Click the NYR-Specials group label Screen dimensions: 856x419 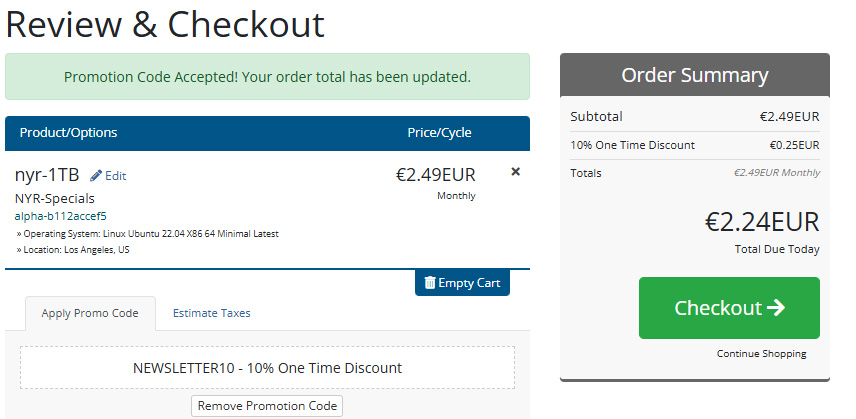(x=55, y=198)
